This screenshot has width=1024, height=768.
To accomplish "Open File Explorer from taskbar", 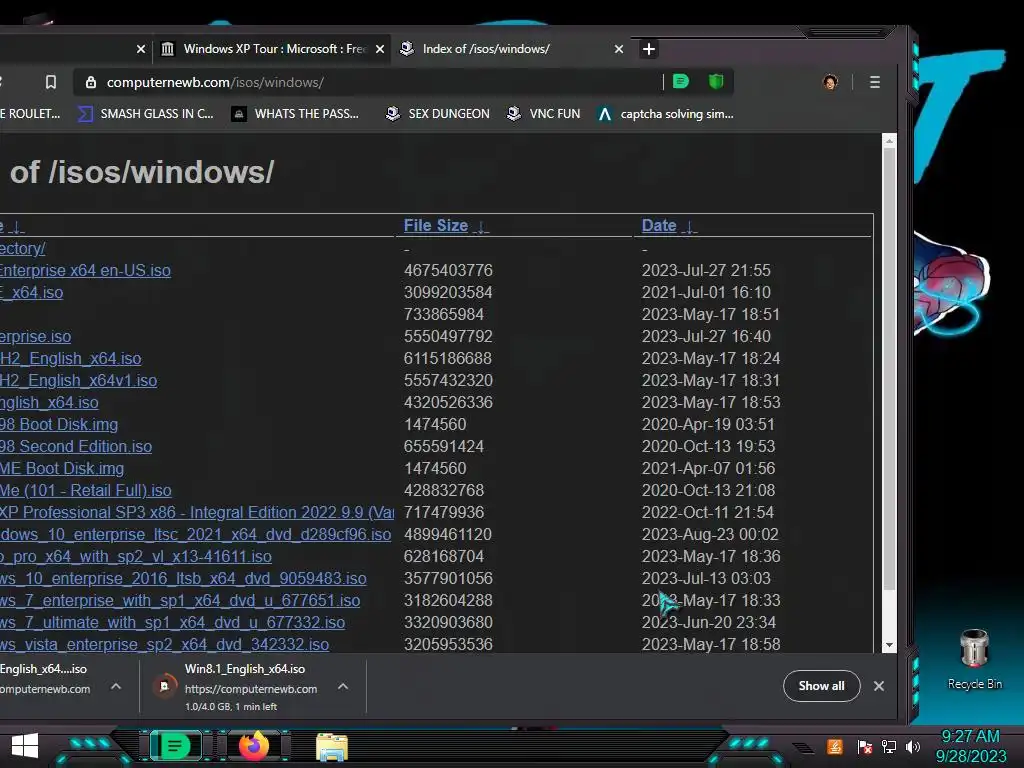I will click(332, 746).
